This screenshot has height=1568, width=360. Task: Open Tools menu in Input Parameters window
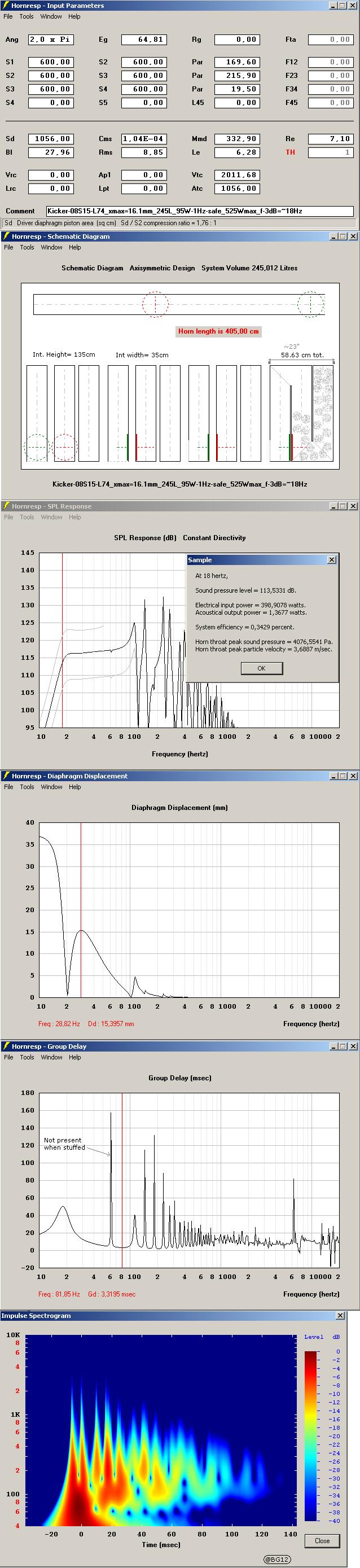[x=26, y=16]
